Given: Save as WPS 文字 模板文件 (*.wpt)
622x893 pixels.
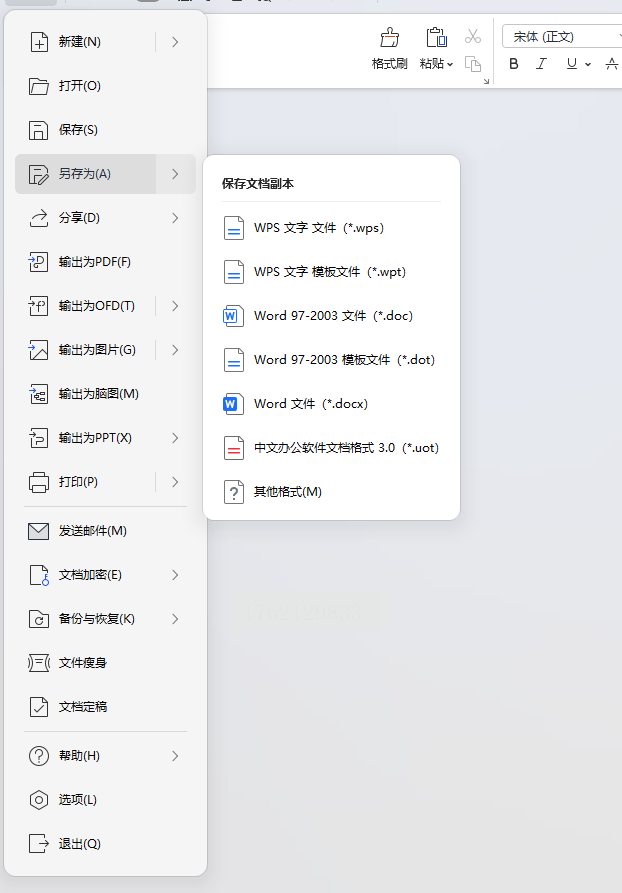Looking at the screenshot, I should coord(332,272).
